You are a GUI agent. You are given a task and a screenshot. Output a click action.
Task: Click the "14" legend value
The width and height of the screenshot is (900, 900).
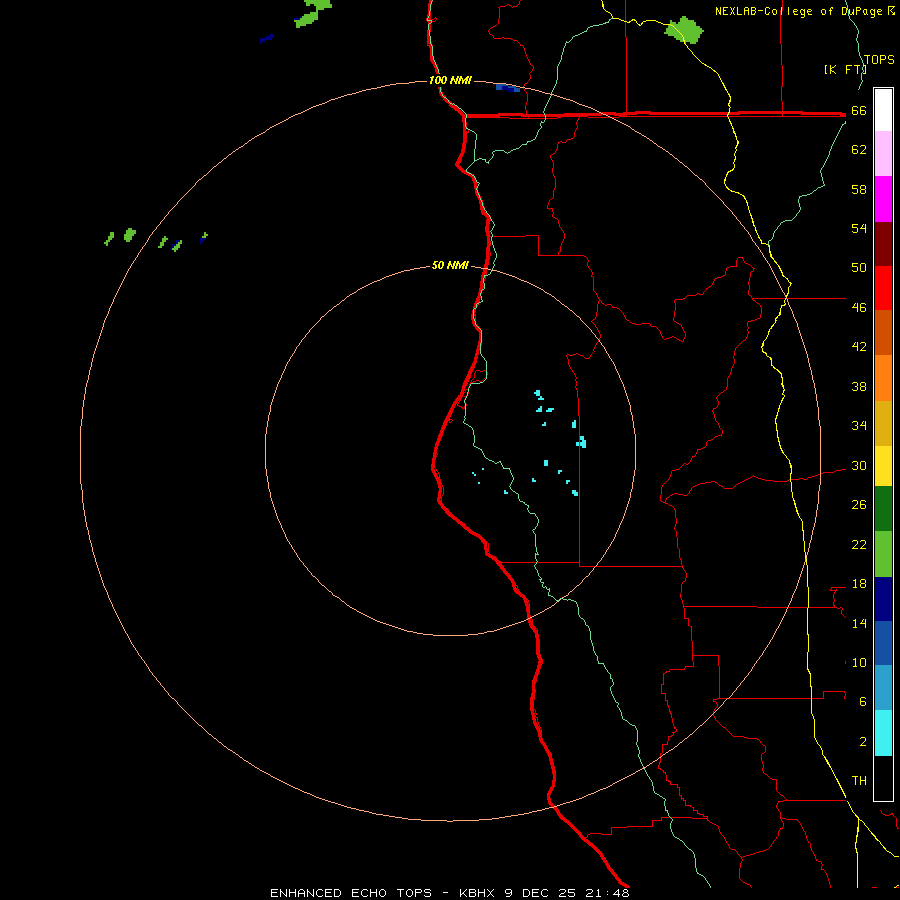(859, 623)
